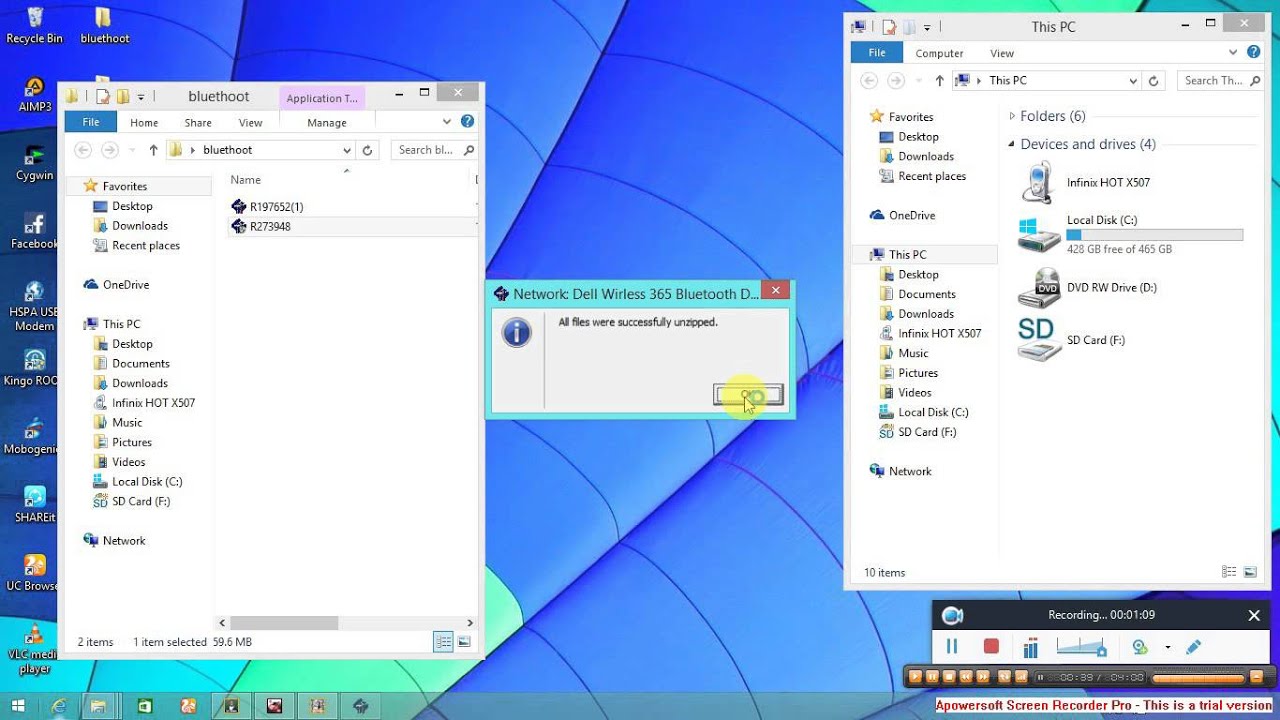Close the Apowersoft recording toolbar
Screen dimensions: 1280x720
point(1254,615)
